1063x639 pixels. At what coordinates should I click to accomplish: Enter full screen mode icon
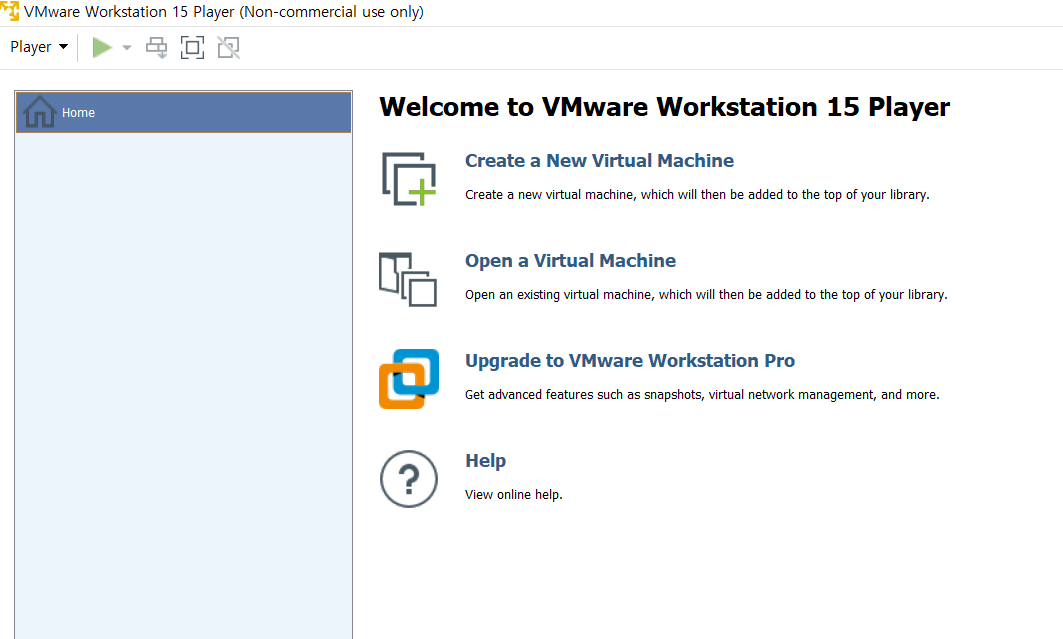[193, 47]
